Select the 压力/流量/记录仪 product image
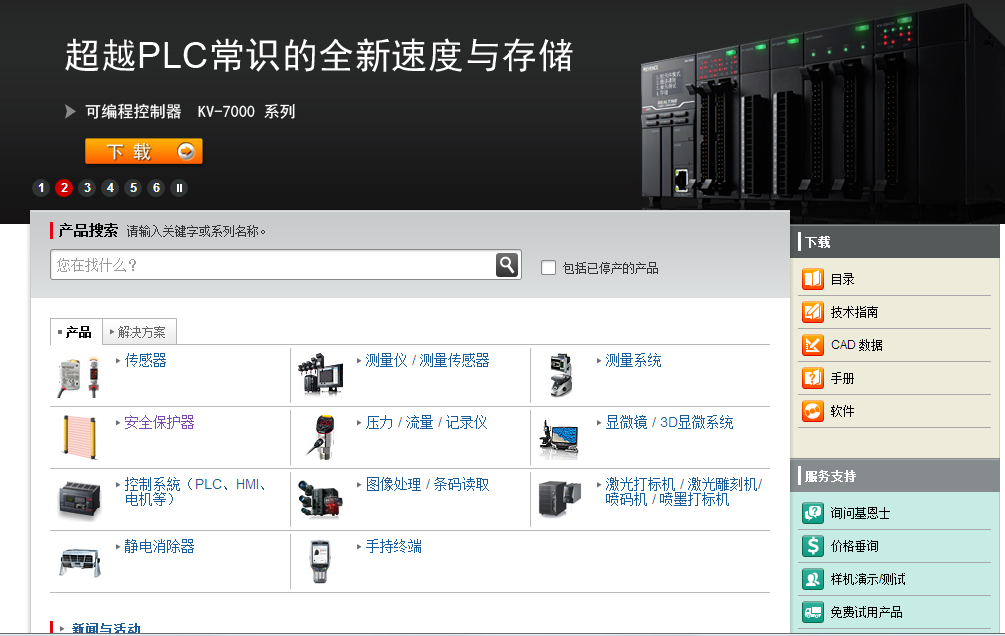This screenshot has width=1005, height=636. click(320, 437)
